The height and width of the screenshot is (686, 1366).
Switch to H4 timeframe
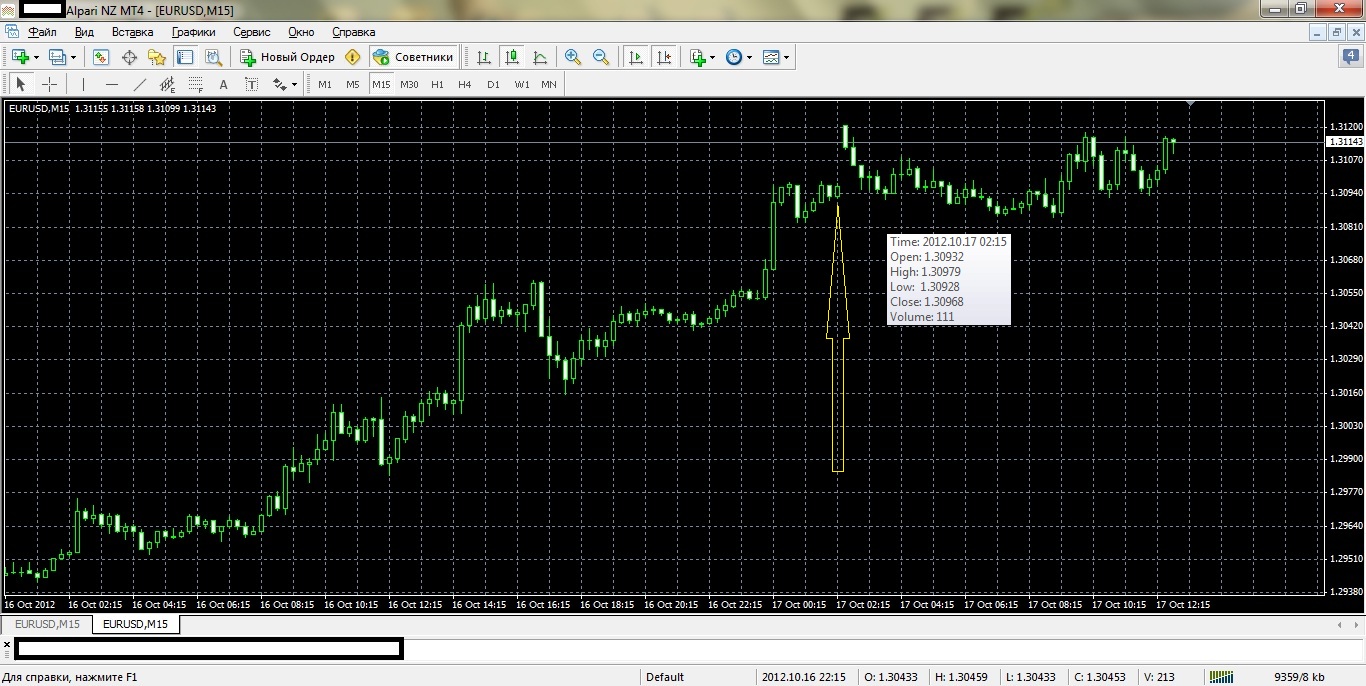pos(465,84)
